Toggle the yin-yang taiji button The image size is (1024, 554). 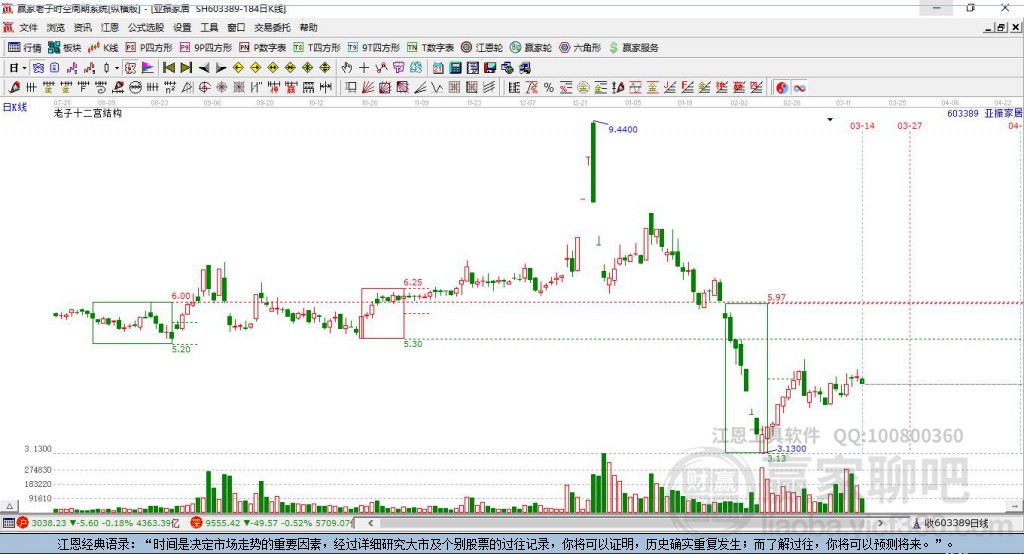[x=782, y=88]
